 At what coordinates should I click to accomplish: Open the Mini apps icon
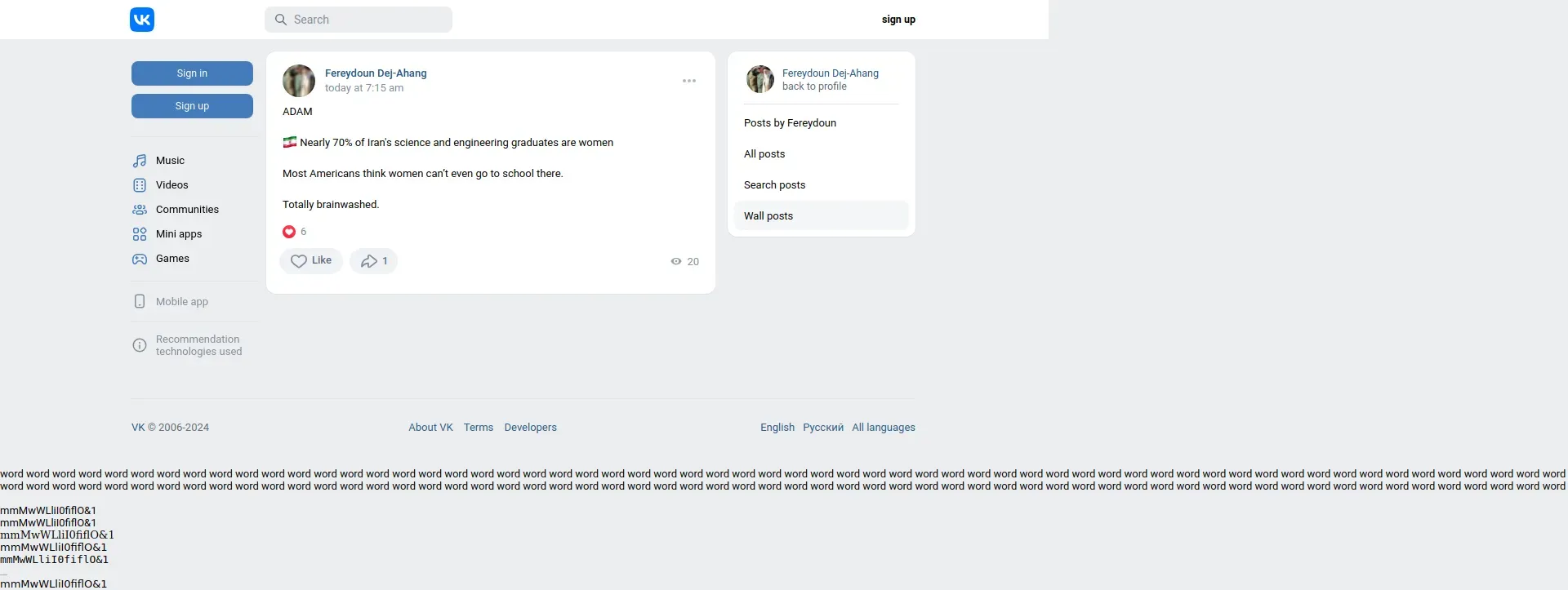(140, 234)
